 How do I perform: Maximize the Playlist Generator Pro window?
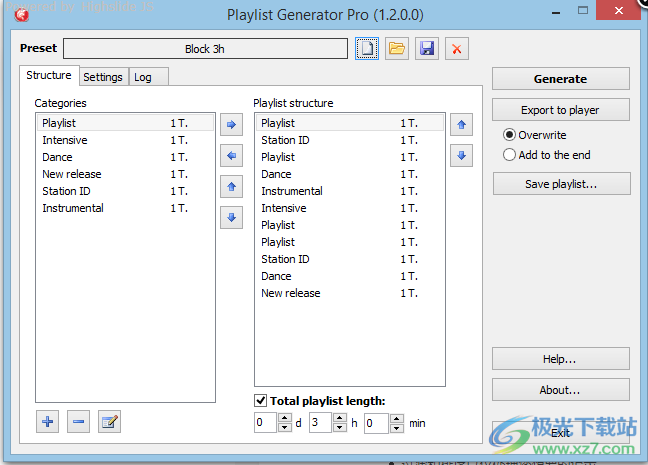(x=583, y=11)
